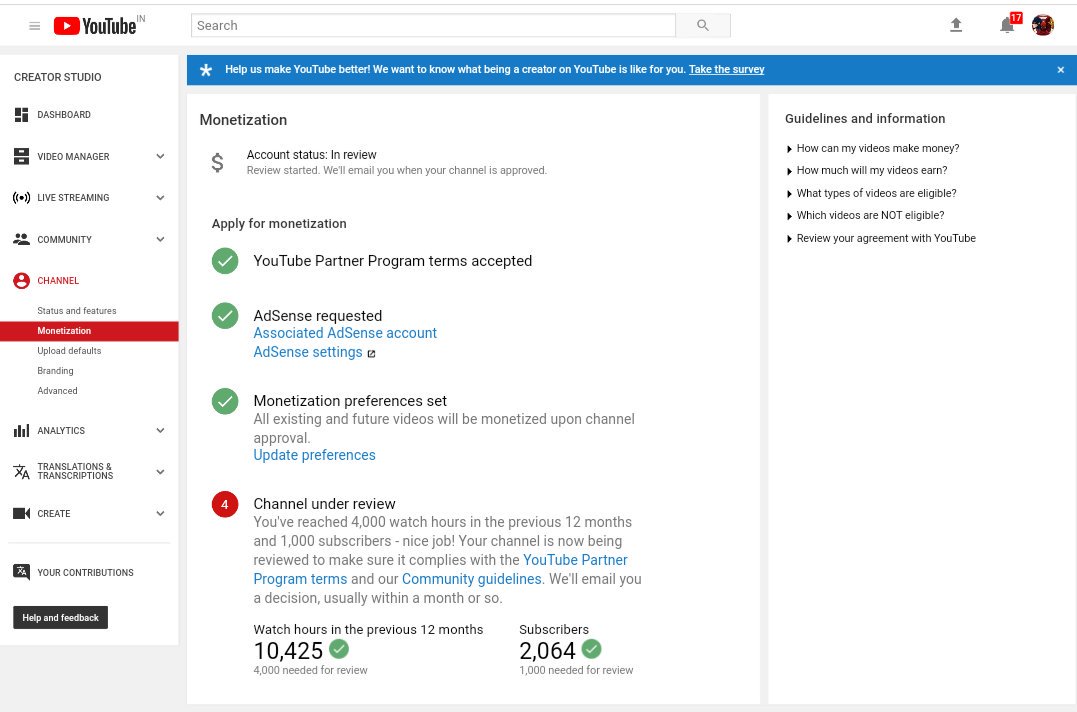The image size is (1077, 712).
Task: Click the Creator Studio heading
Action: tap(58, 77)
